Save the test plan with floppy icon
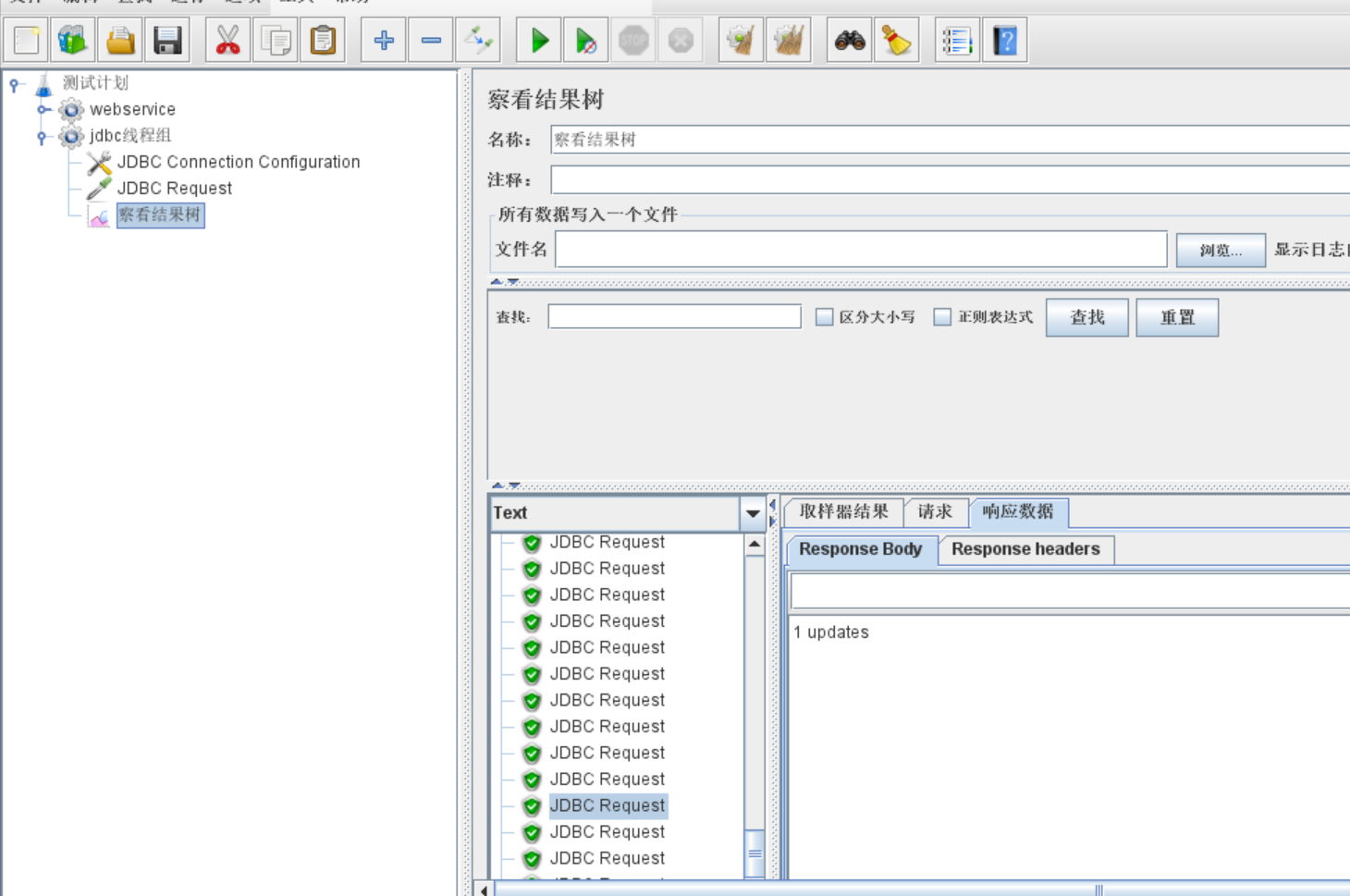1350x896 pixels. pyautogui.click(x=167, y=41)
